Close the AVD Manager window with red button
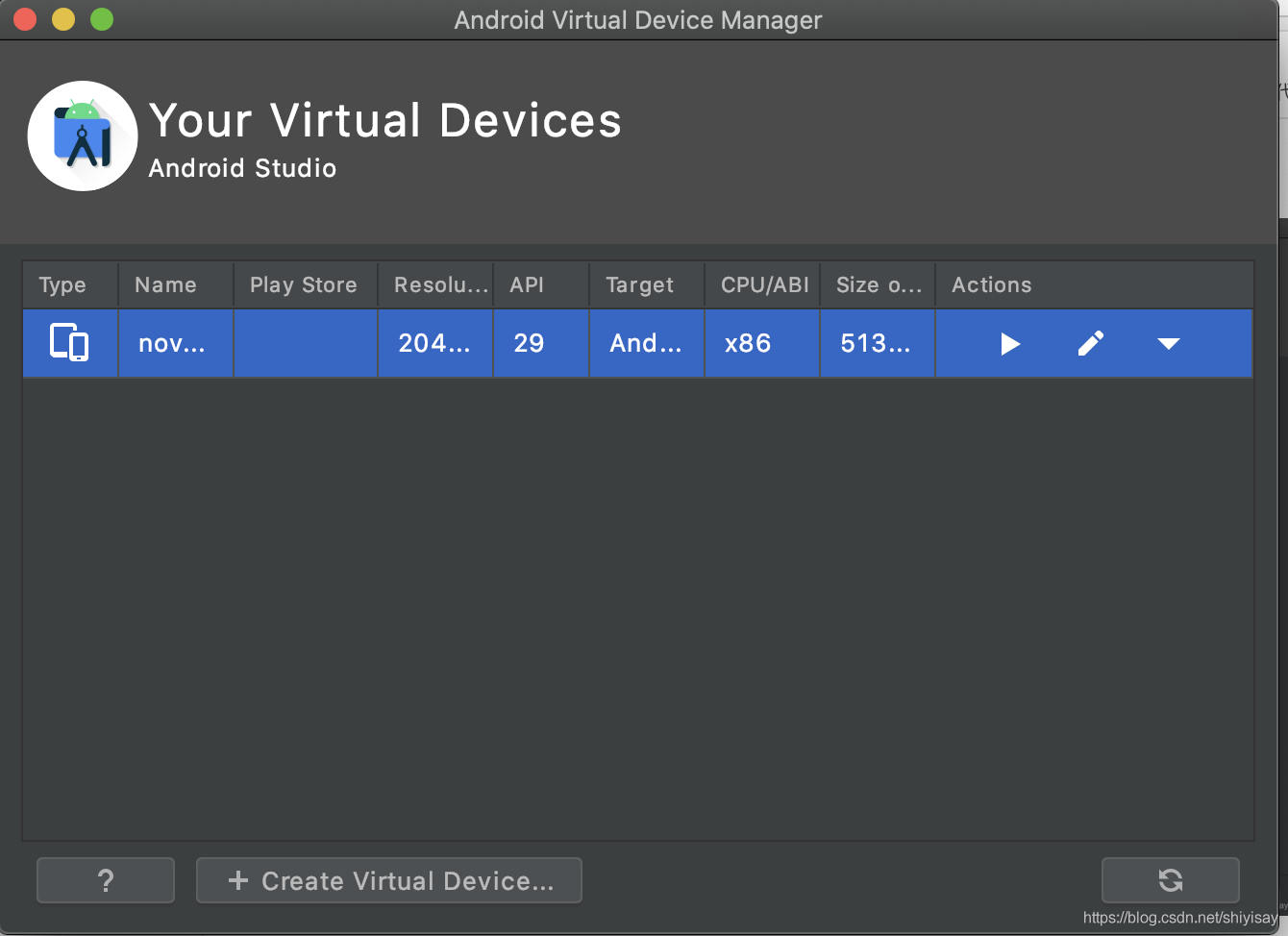Screen dimensions: 1288x936 25,19
